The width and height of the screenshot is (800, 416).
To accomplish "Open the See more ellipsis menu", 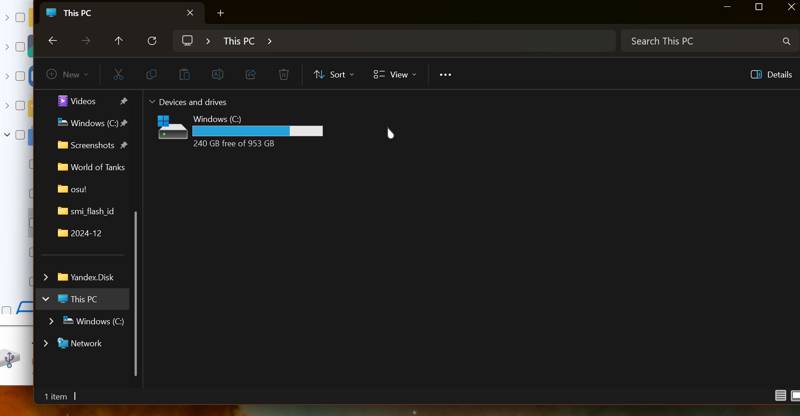I will pos(445,75).
